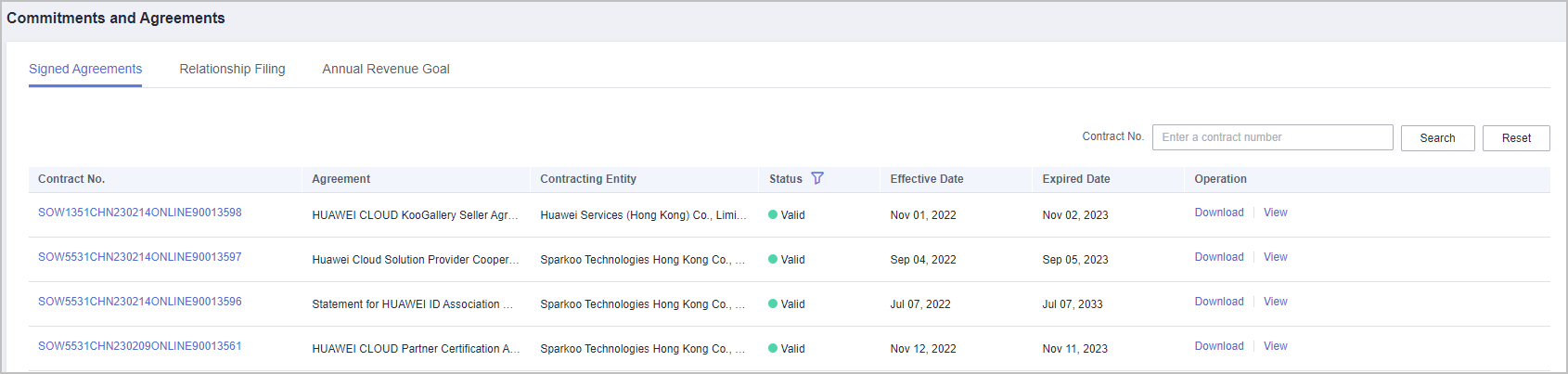This screenshot has width=1568, height=374.
Task: Download the Partner Certification agreement
Action: [x=1218, y=346]
